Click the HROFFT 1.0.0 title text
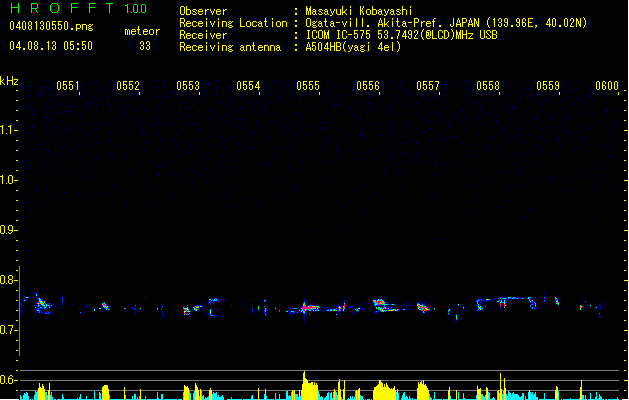 78,8
